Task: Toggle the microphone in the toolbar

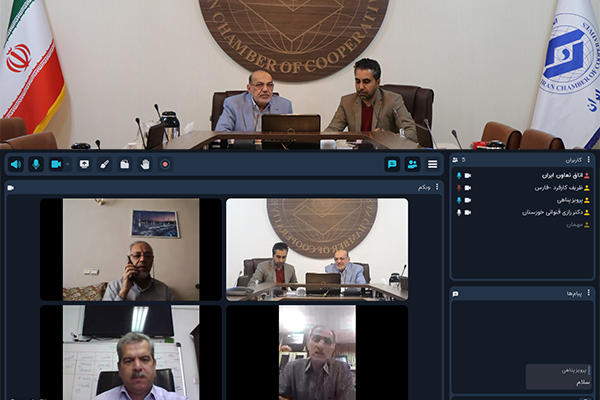Action: coord(36,164)
